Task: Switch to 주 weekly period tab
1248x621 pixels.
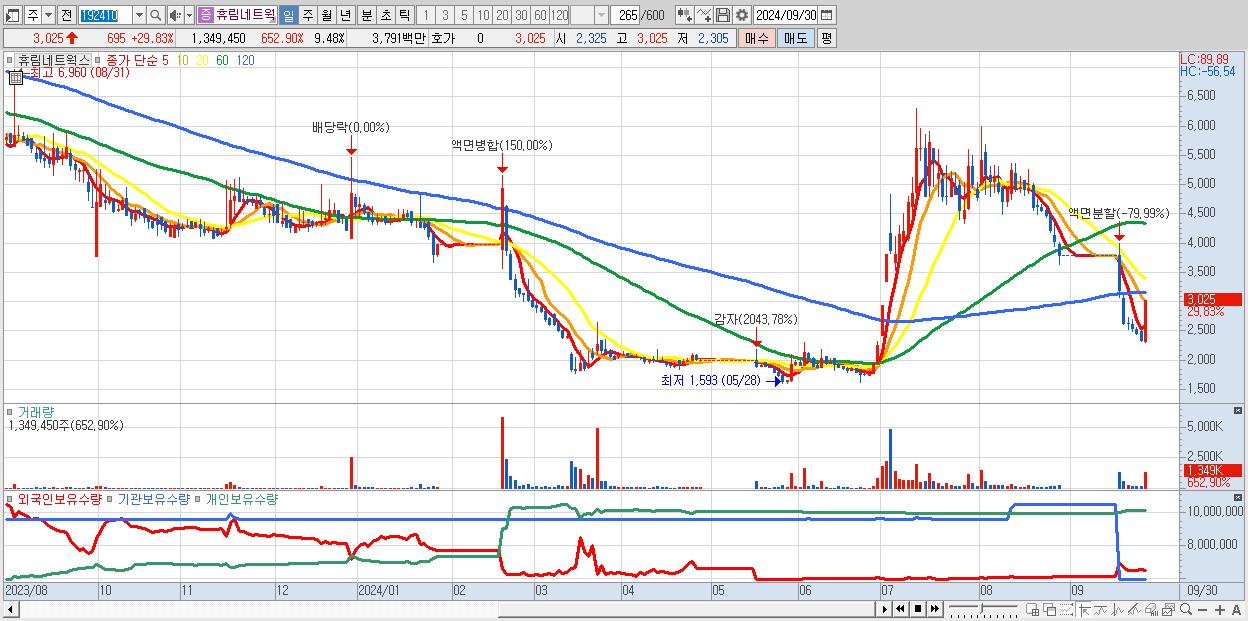Action: click(x=307, y=16)
